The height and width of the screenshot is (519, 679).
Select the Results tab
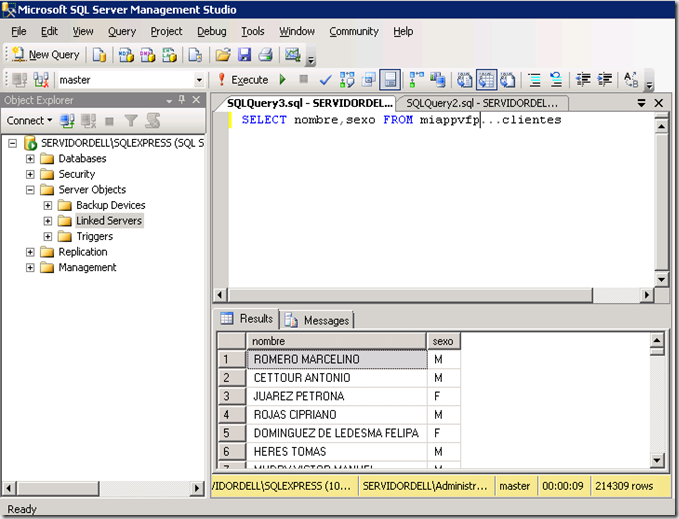tap(247, 319)
